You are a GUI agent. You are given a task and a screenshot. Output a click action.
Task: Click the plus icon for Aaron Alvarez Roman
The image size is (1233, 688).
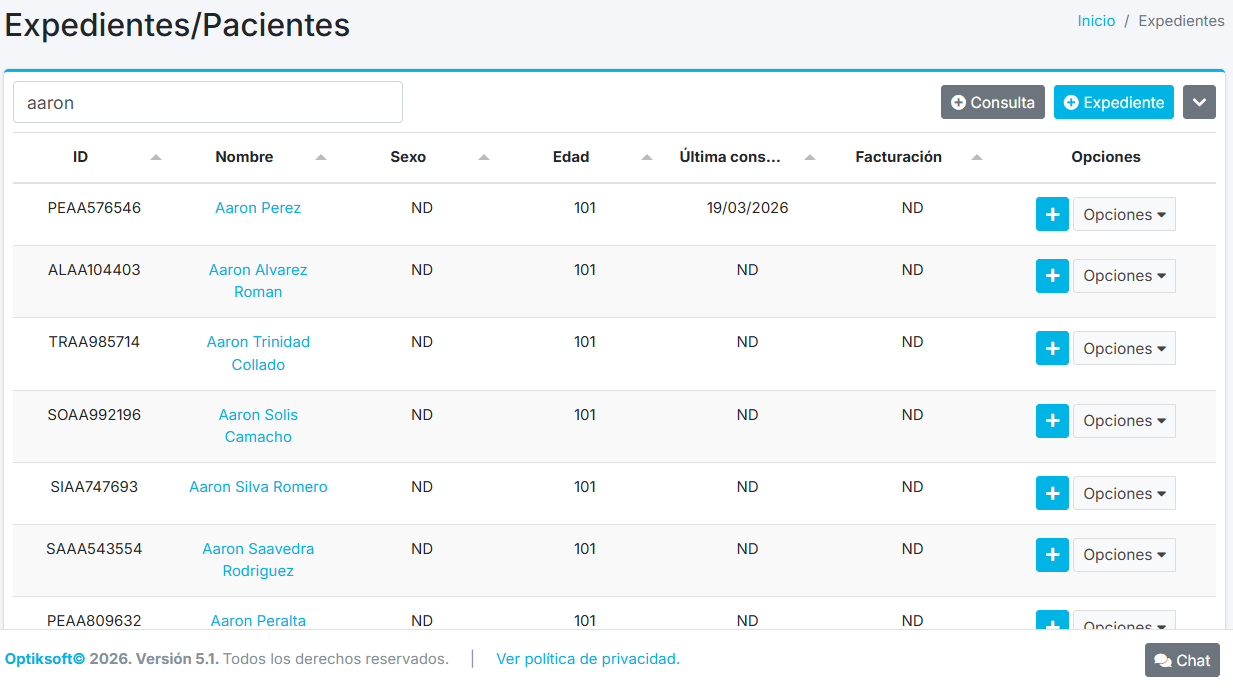1052,276
